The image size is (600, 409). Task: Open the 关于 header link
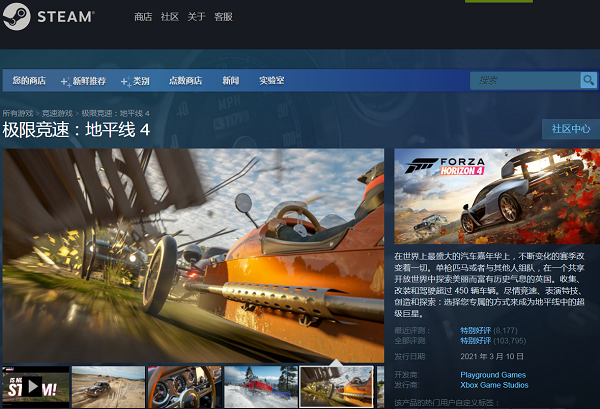point(196,17)
